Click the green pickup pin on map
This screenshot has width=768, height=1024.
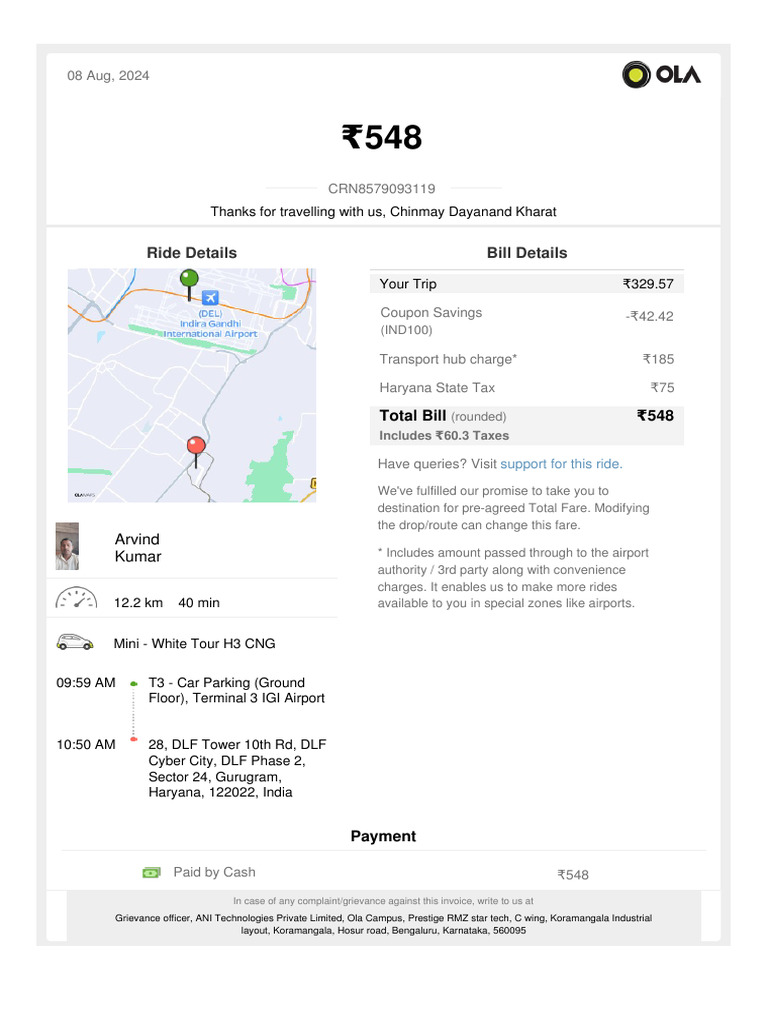(189, 280)
